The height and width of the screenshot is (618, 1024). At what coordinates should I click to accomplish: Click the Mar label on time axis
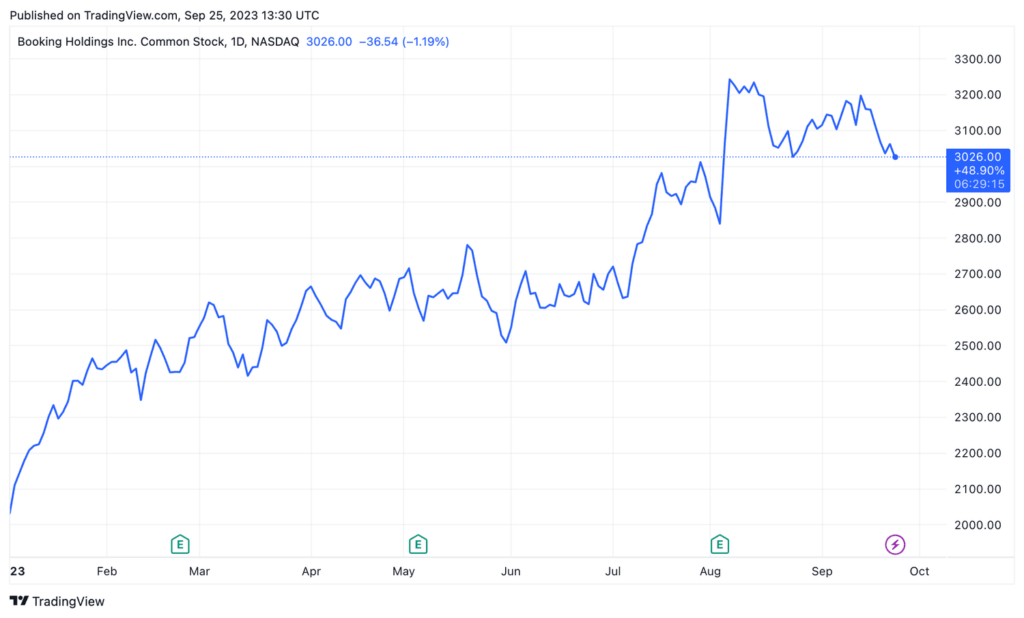click(199, 572)
